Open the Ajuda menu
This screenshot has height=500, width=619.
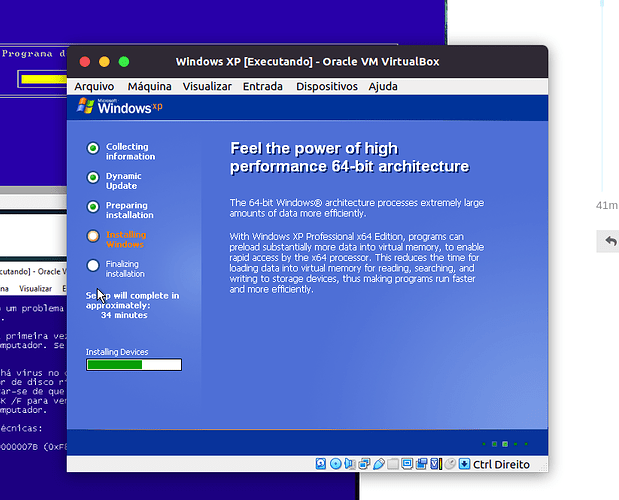point(383,86)
